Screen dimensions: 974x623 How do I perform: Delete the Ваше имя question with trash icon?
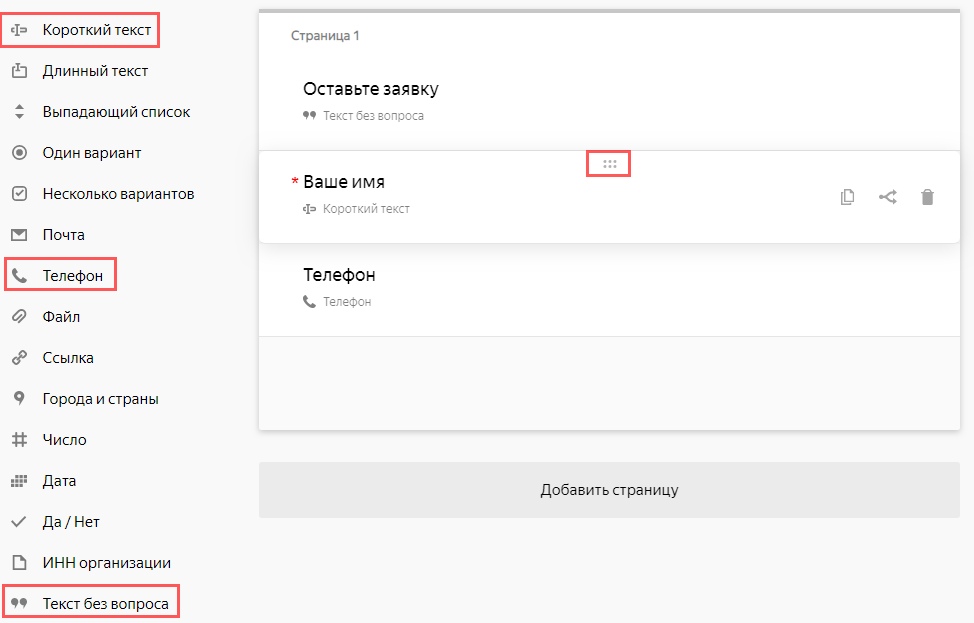(927, 197)
